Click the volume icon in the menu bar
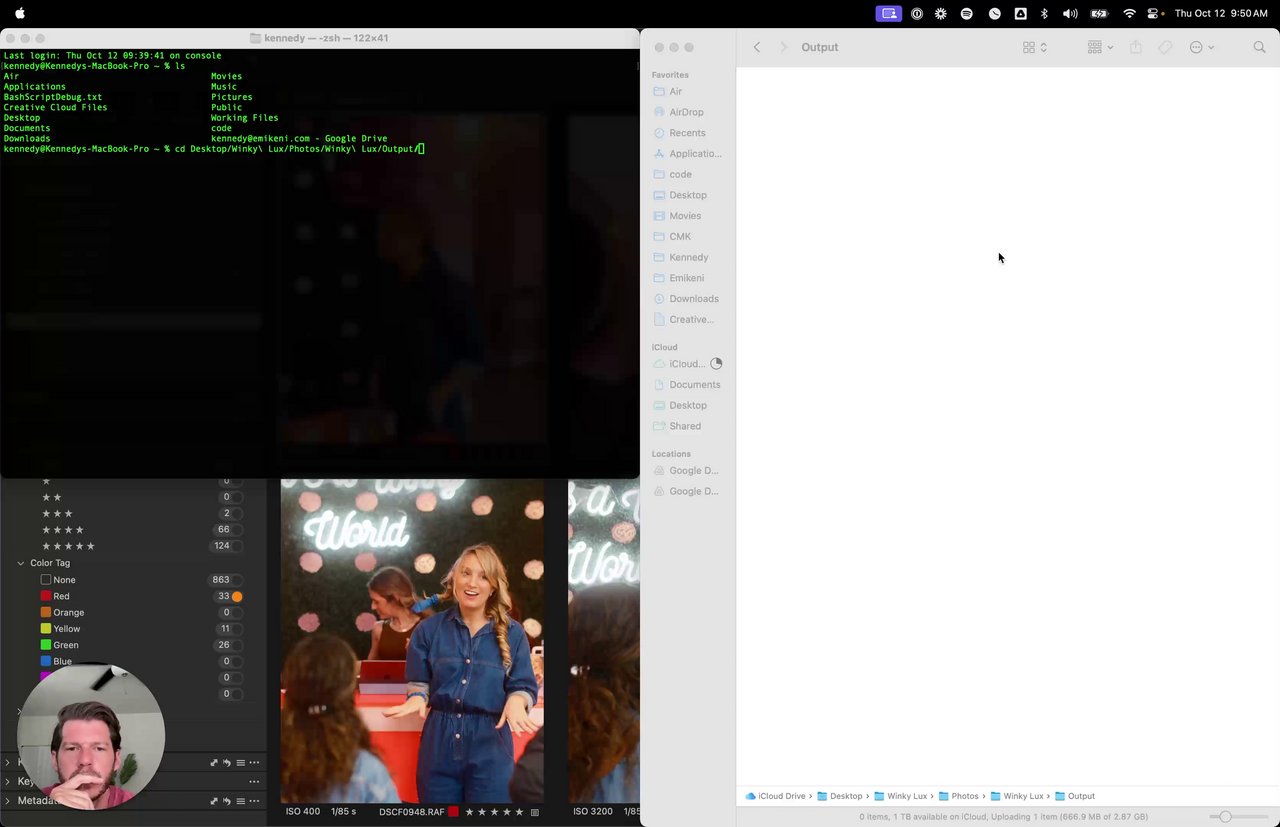The width and height of the screenshot is (1280, 827). tap(1070, 14)
